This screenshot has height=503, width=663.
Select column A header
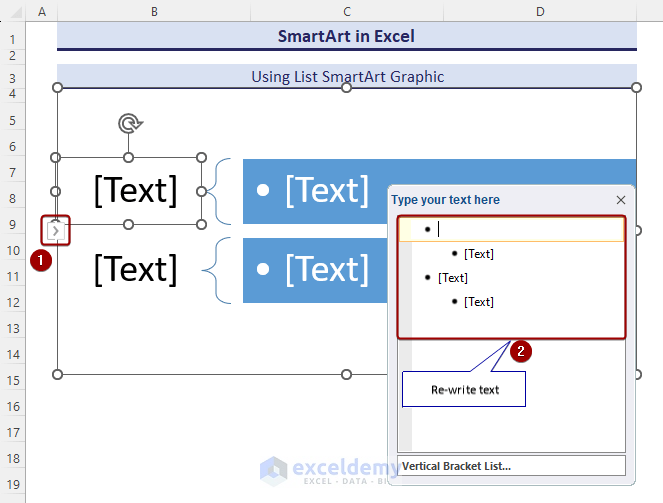[41, 11]
